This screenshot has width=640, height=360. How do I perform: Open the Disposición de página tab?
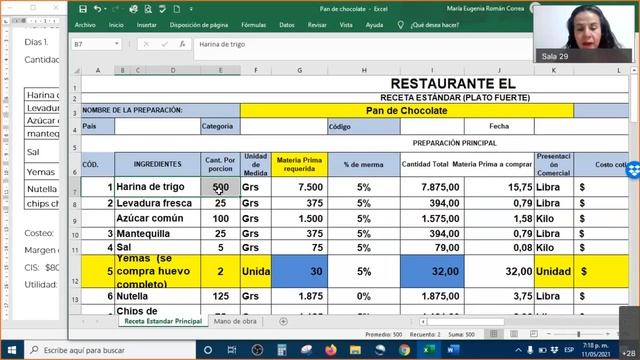point(199,25)
